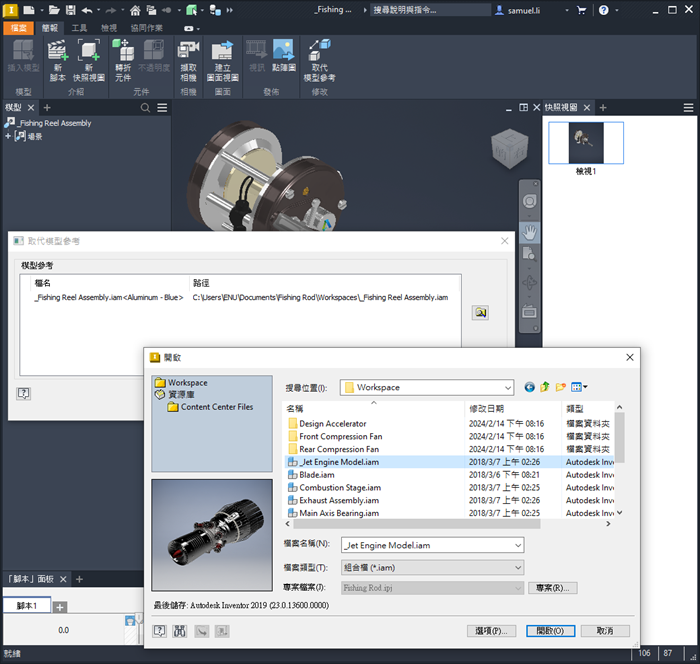The image size is (700, 664).
Task: Click the Back arrow icon in Open dialog
Action: point(529,387)
